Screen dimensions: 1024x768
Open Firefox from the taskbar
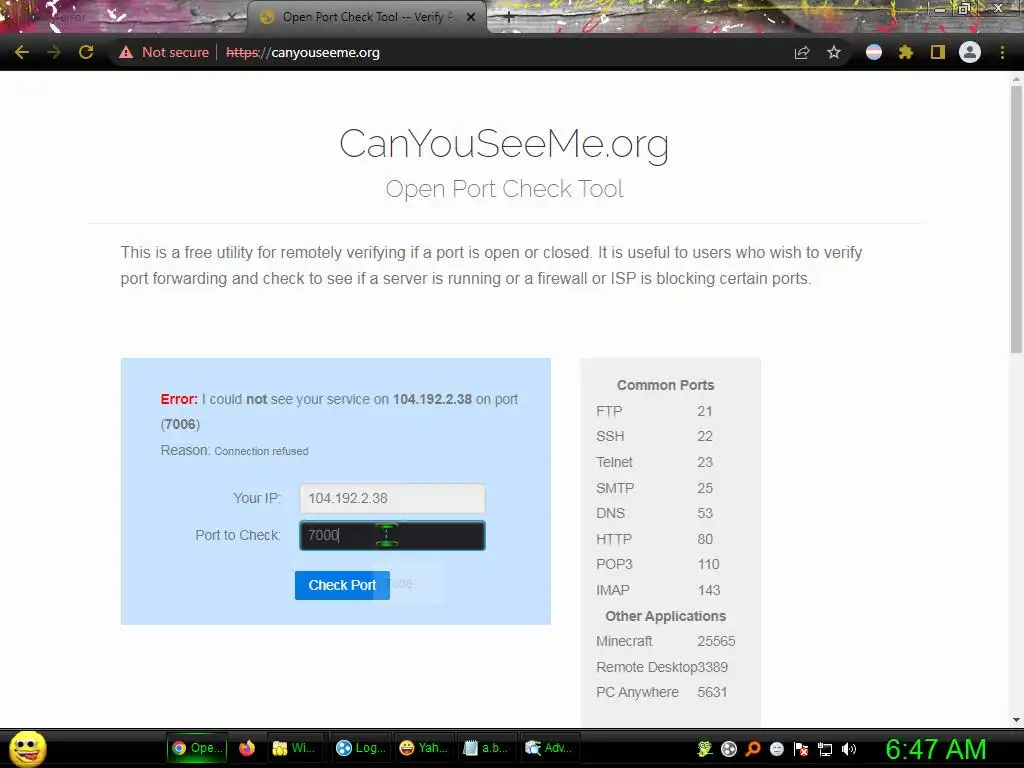[x=247, y=748]
